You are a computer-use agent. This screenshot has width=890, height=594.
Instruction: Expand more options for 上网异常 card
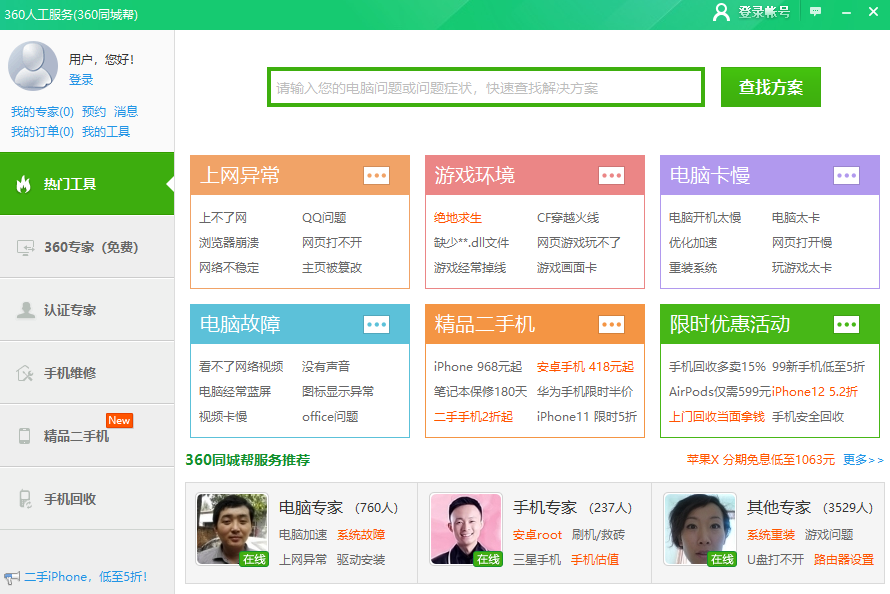[376, 175]
